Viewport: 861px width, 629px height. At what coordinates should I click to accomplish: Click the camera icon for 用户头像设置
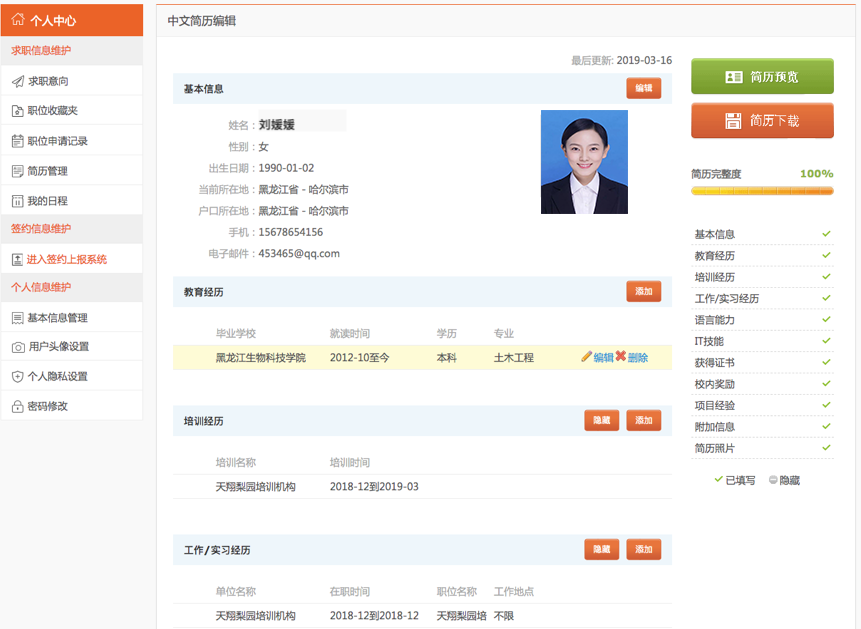[17, 347]
